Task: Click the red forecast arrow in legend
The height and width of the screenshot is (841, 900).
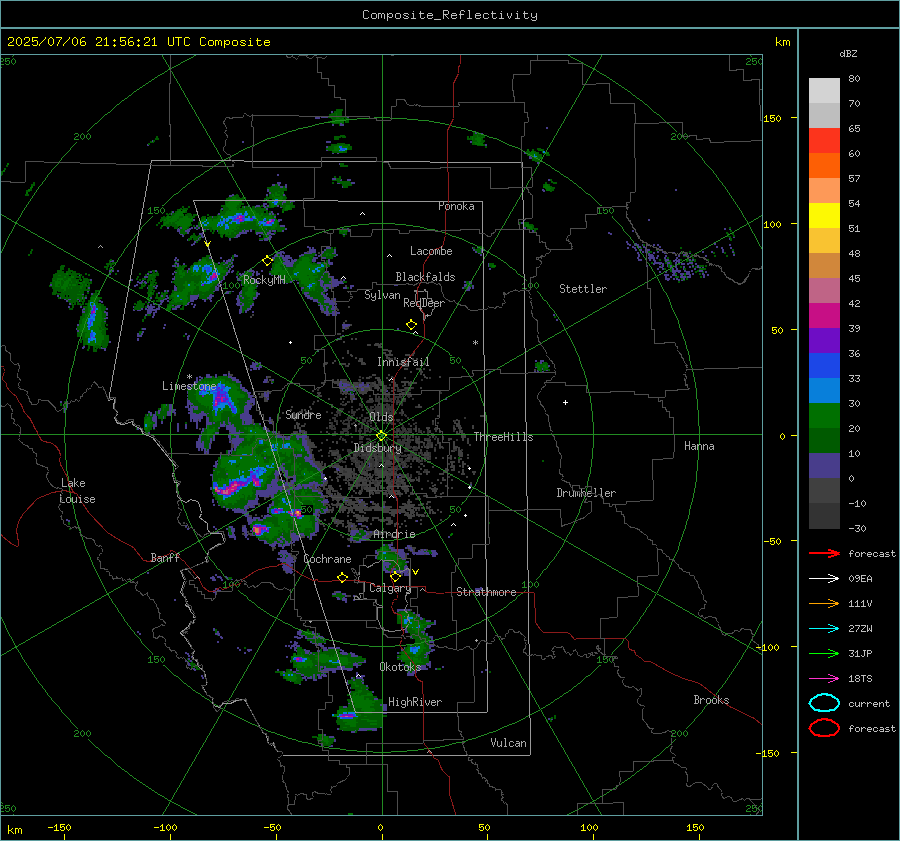Action: [x=824, y=553]
